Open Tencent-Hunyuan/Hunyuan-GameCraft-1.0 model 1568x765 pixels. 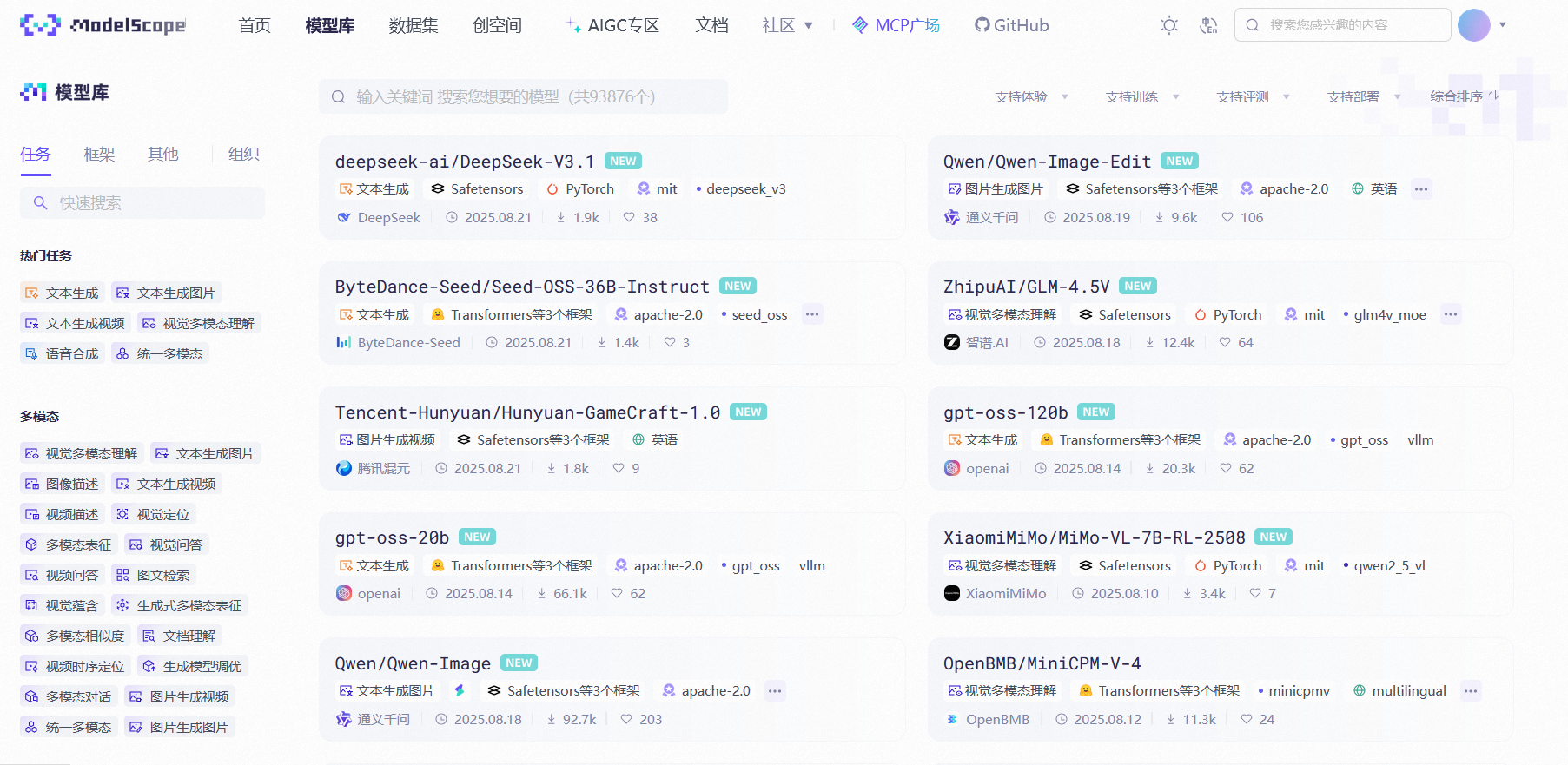(x=527, y=412)
